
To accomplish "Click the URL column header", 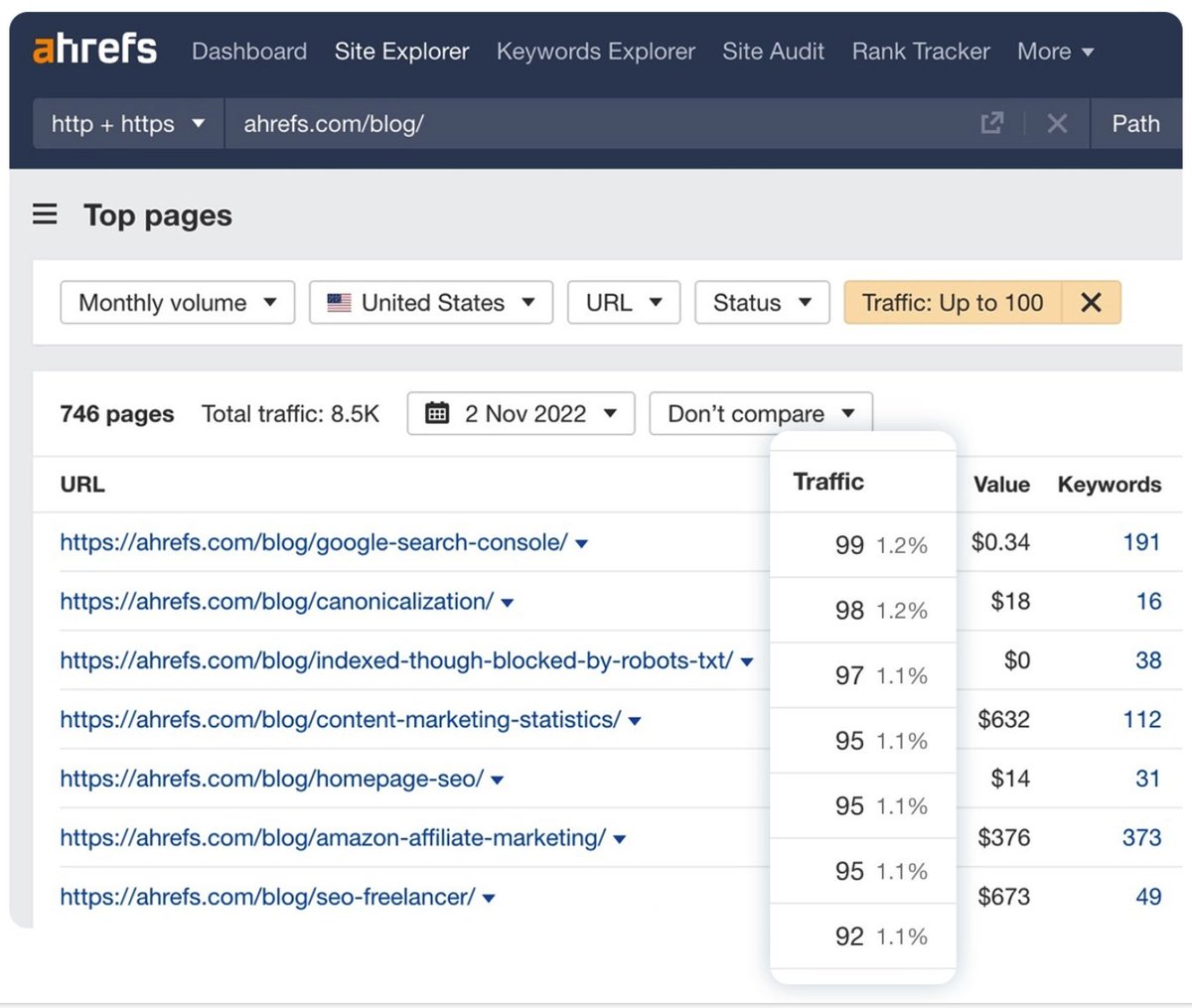I will point(82,485).
